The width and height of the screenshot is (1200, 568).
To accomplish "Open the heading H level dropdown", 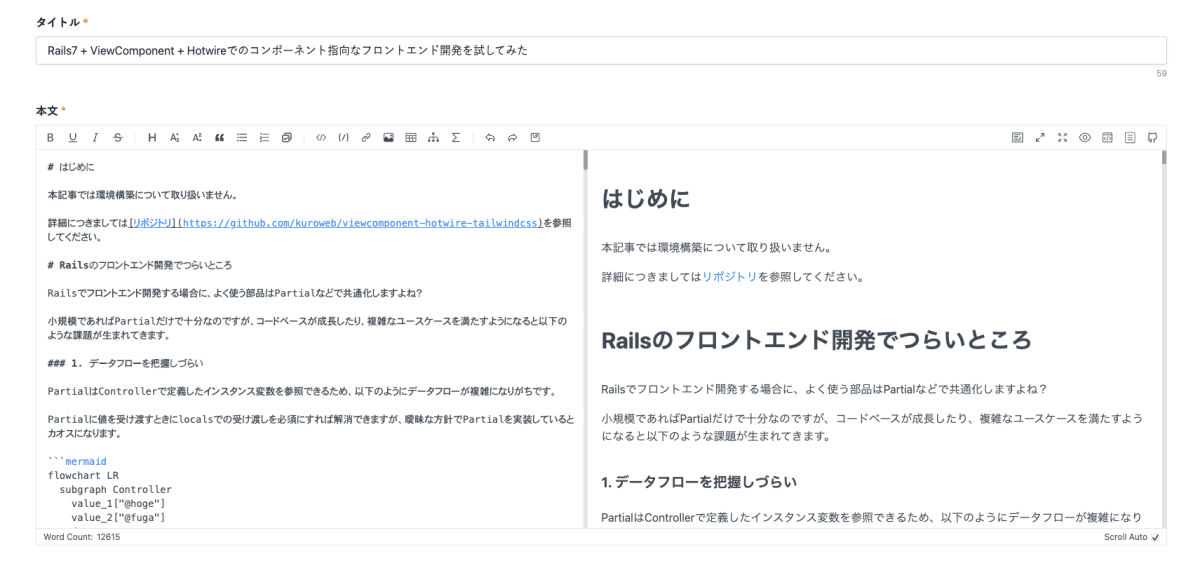I will point(152,137).
